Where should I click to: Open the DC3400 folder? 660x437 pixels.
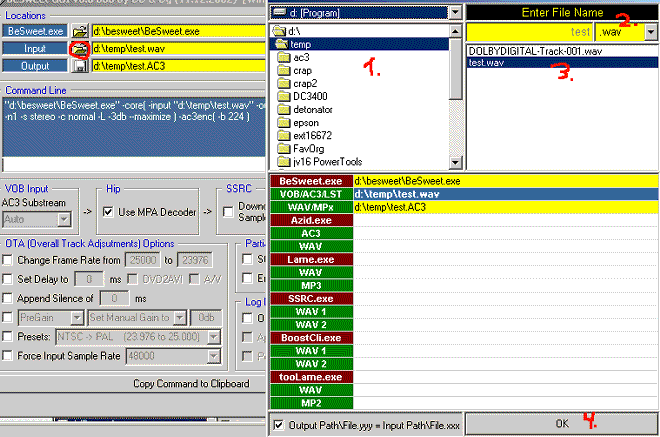pyautogui.click(x=303, y=96)
